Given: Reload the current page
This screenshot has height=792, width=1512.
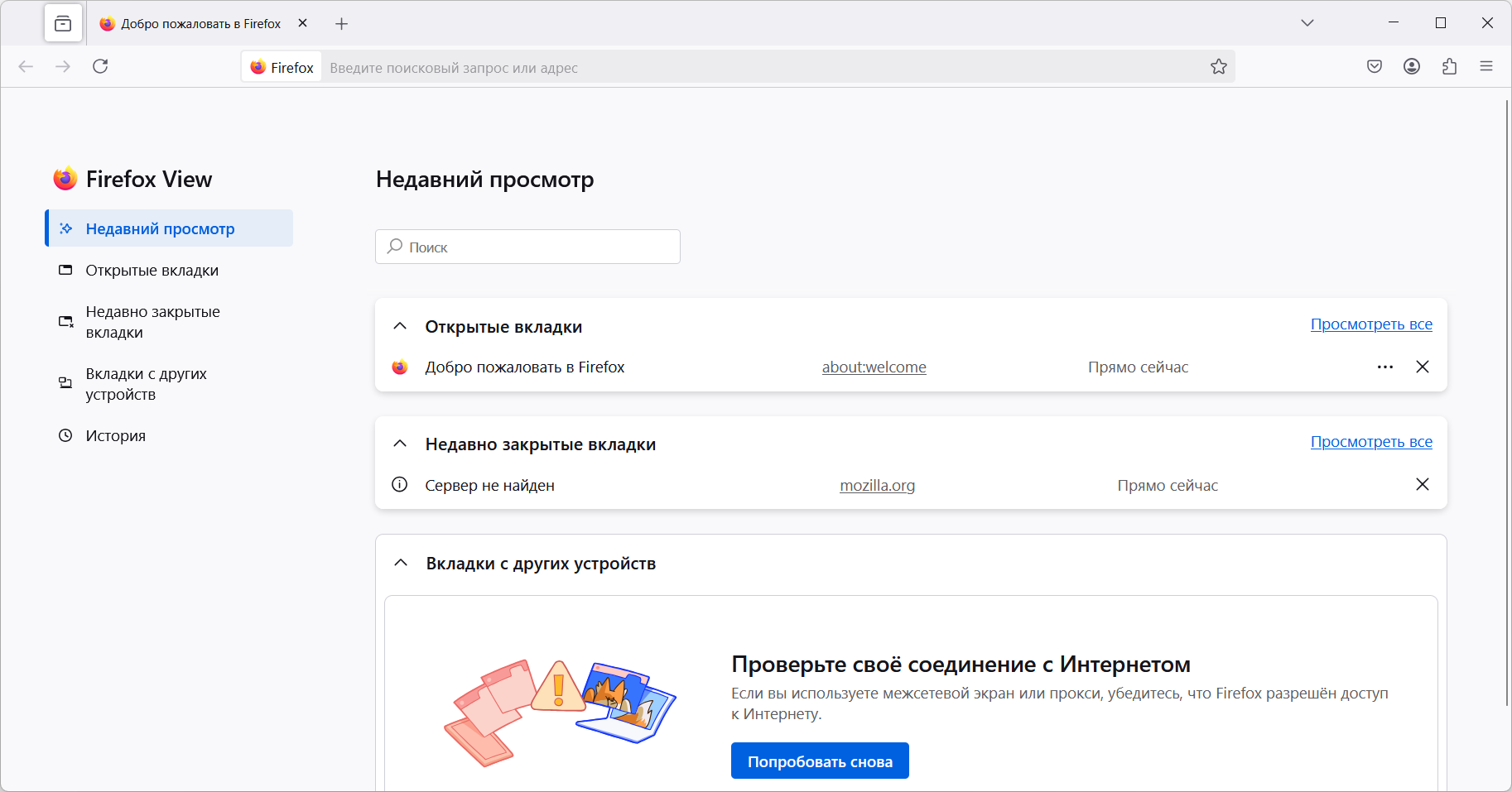Looking at the screenshot, I should pyautogui.click(x=100, y=66).
